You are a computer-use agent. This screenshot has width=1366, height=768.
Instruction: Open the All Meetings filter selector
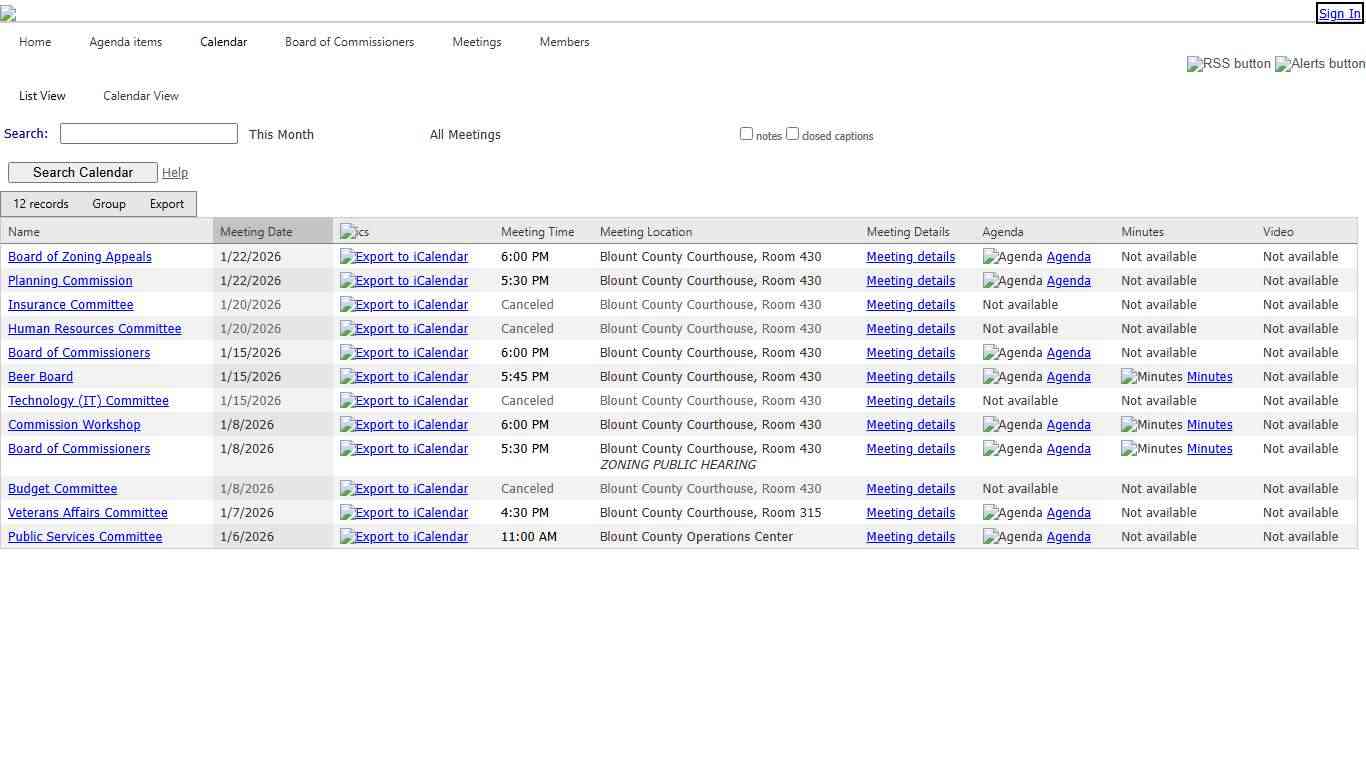pos(465,134)
